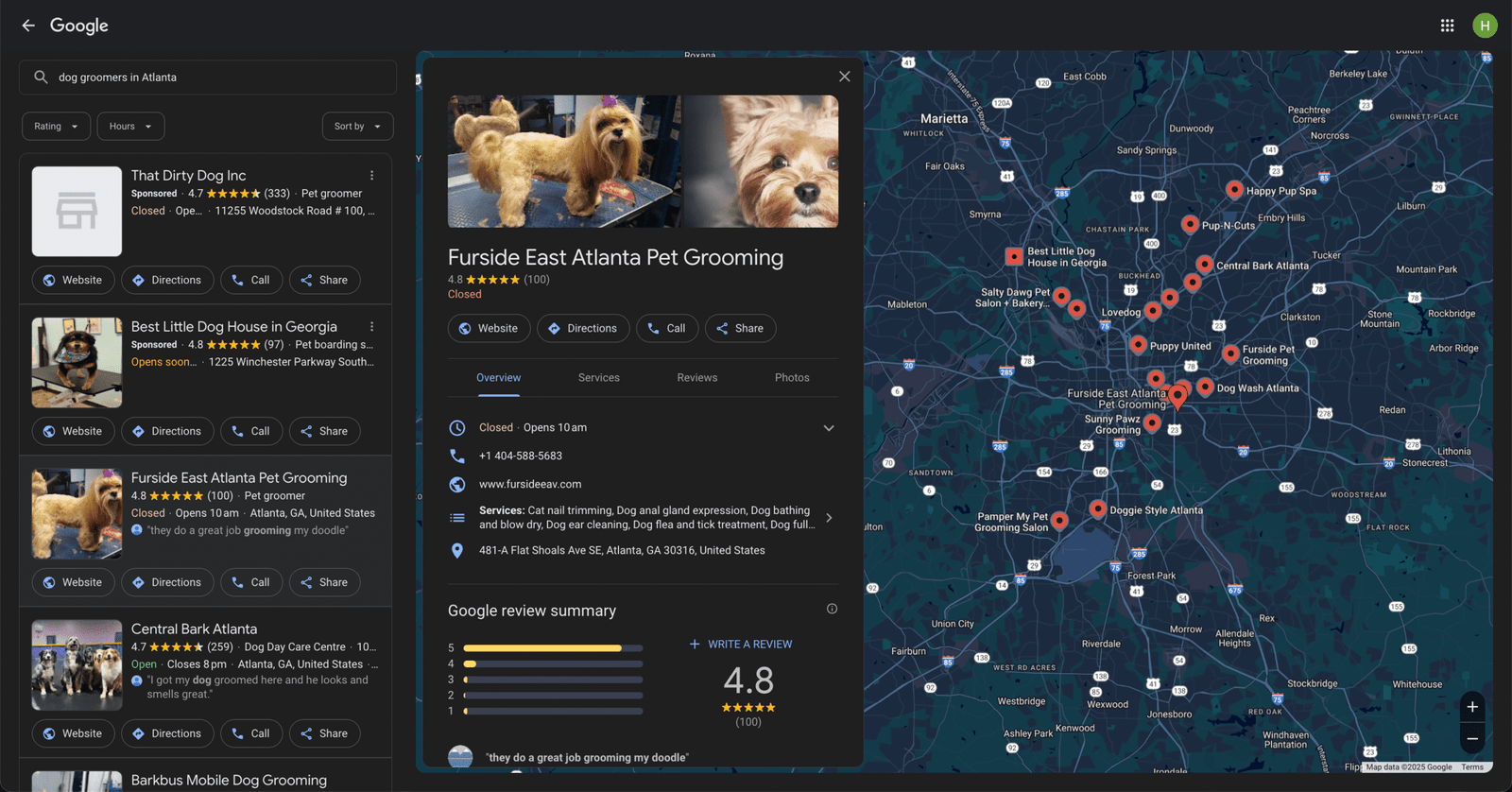Switch to the Reviews tab
This screenshot has width=1512, height=792.
tap(697, 377)
